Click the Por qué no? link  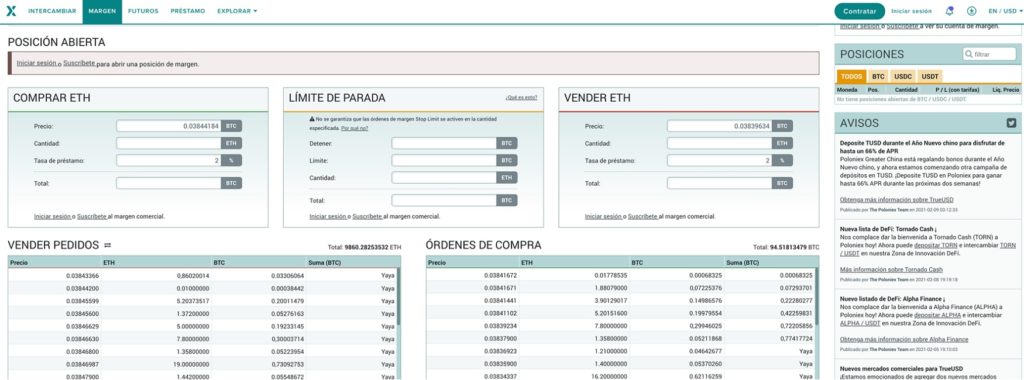click(x=355, y=128)
